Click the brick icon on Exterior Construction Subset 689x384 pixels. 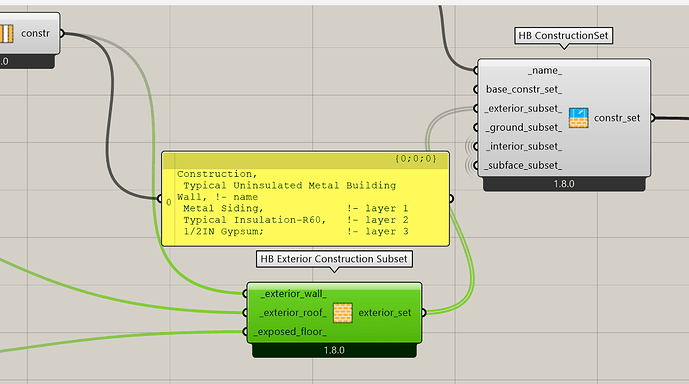[342, 313]
